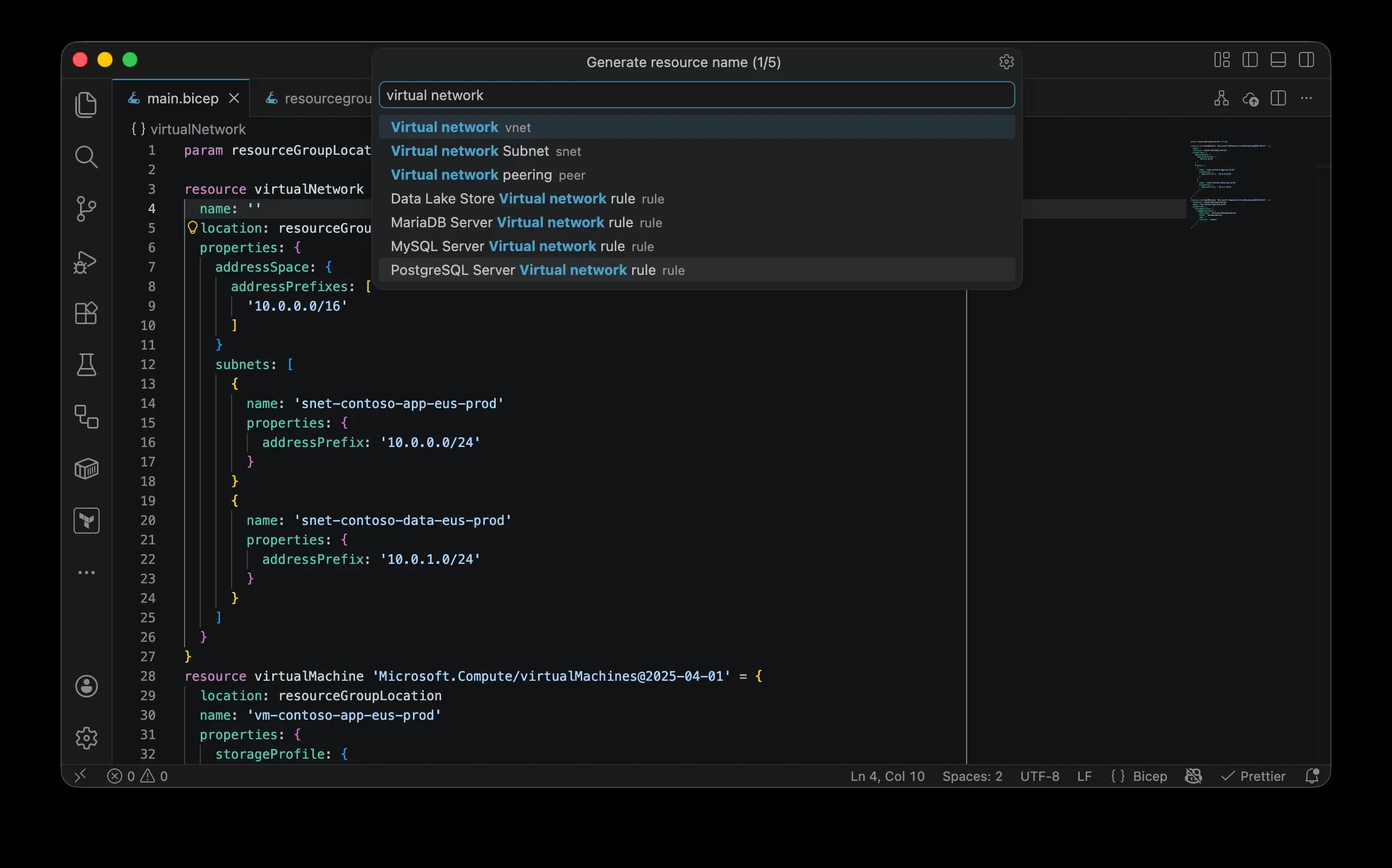Image resolution: width=1392 pixels, height=868 pixels.
Task: Open the Extensions marketplace panel
Action: pos(86,313)
